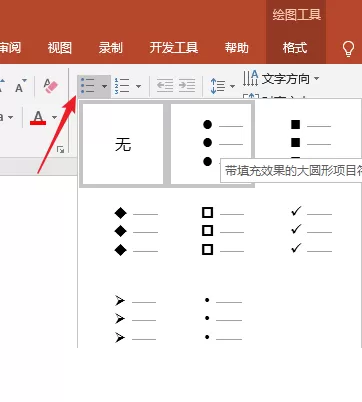This screenshot has width=362, height=402.
Task: Apply the red font color button
Action: click(x=38, y=117)
